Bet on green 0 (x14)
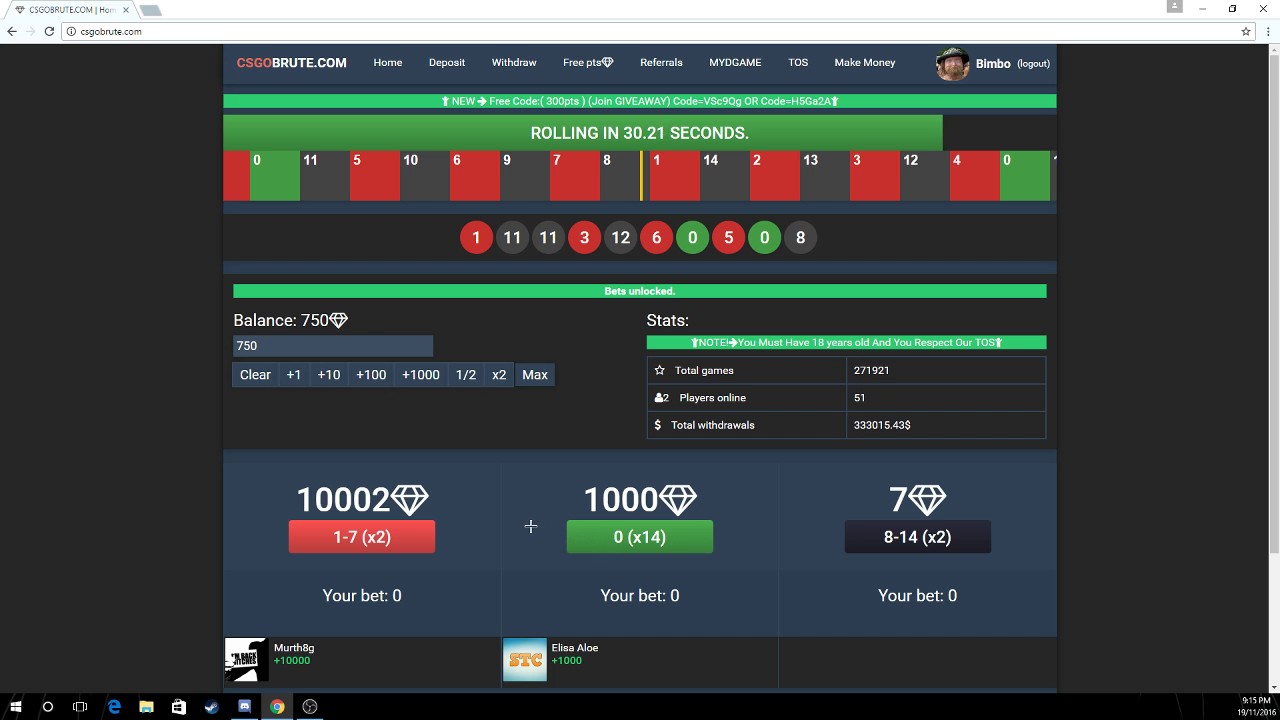Viewport: 1280px width, 720px height. pos(640,537)
